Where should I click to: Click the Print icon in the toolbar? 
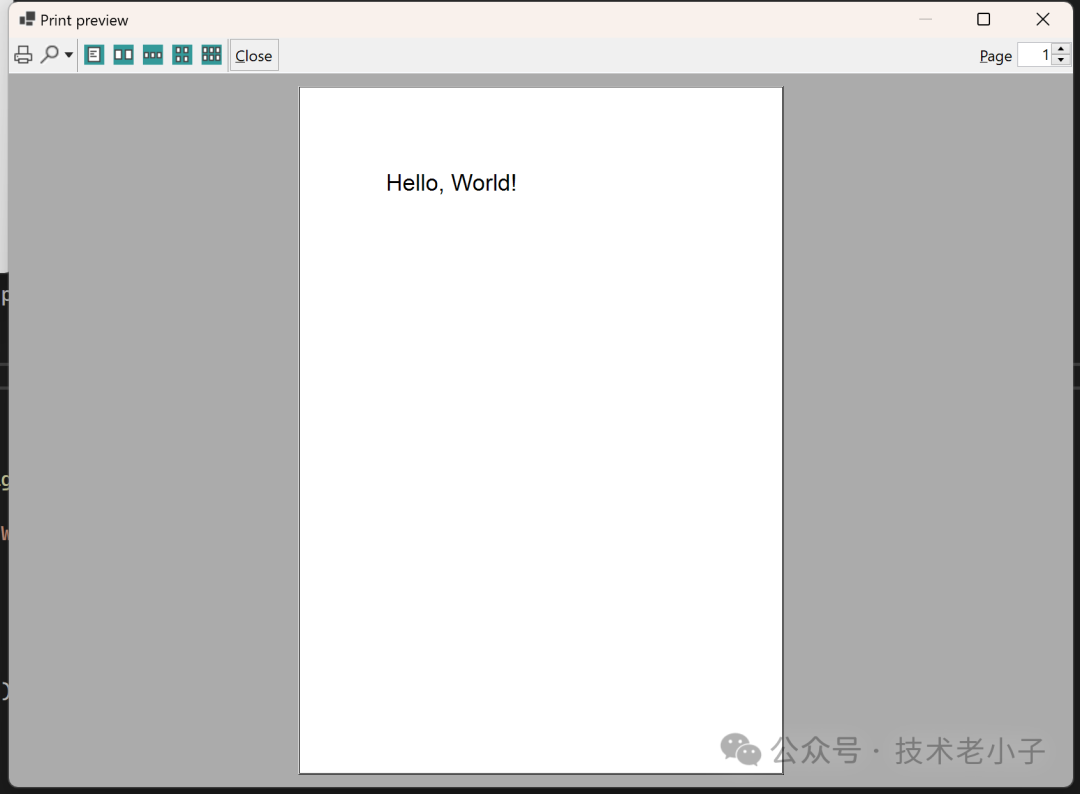click(x=23, y=55)
